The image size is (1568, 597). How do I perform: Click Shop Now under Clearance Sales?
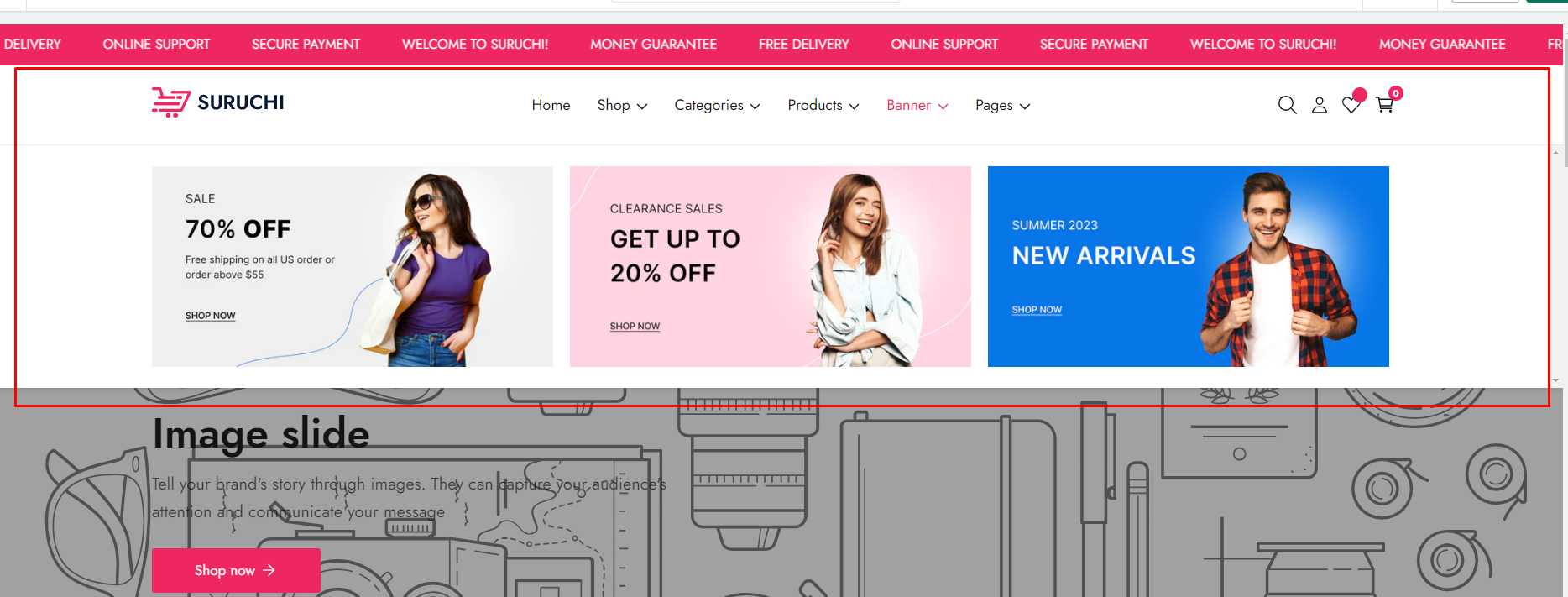tap(635, 326)
